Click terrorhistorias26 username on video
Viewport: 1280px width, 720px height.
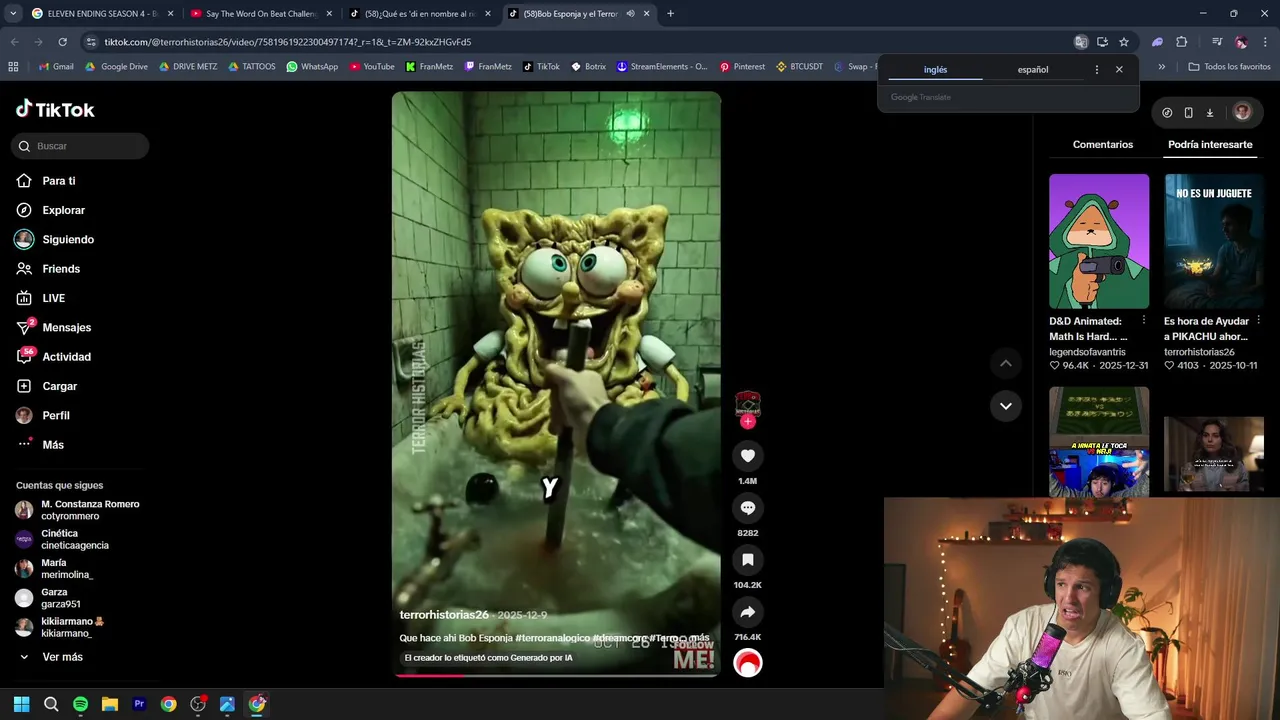pyautogui.click(x=444, y=615)
